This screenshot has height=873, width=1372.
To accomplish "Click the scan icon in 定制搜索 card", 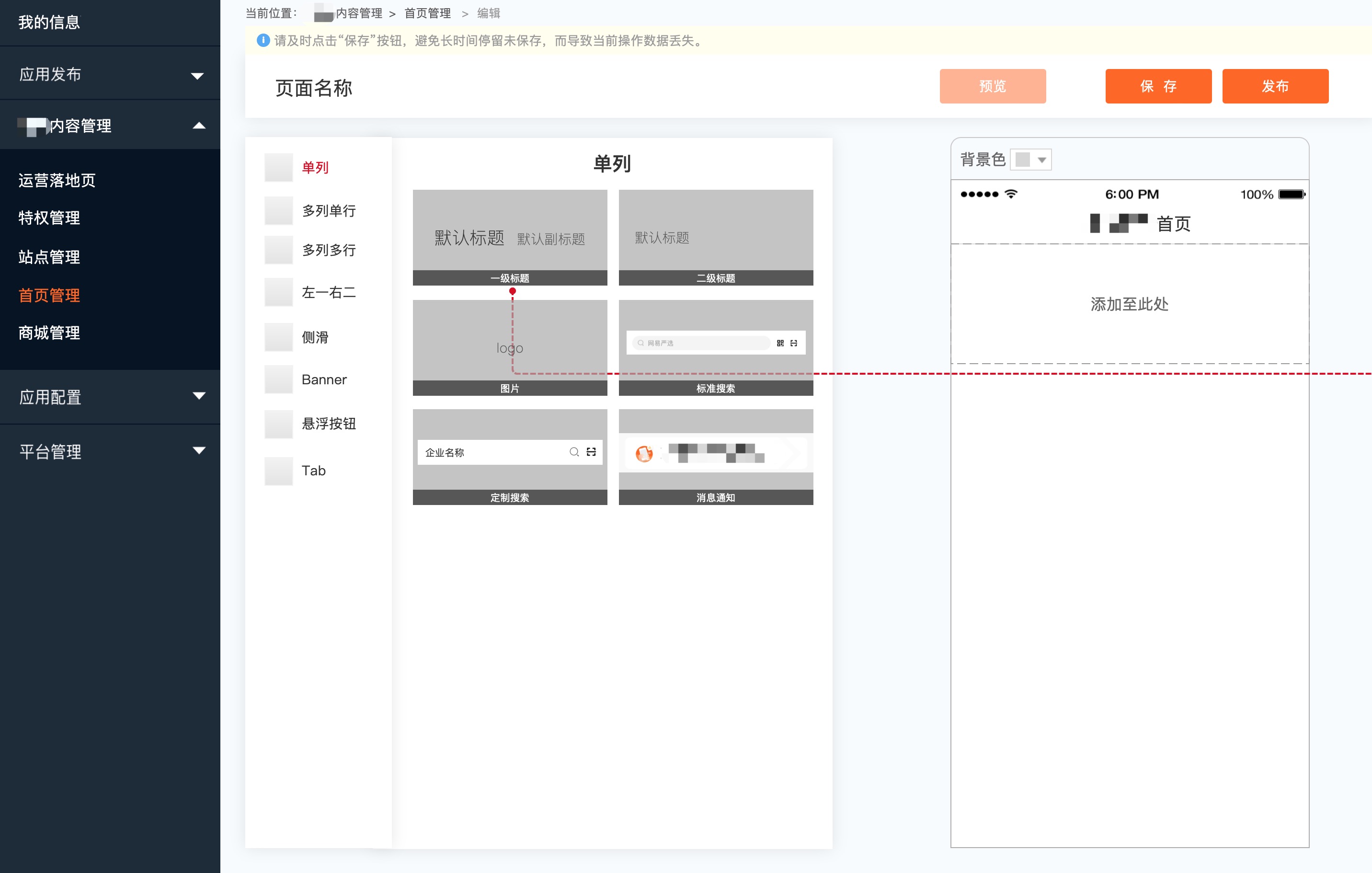I will point(592,452).
